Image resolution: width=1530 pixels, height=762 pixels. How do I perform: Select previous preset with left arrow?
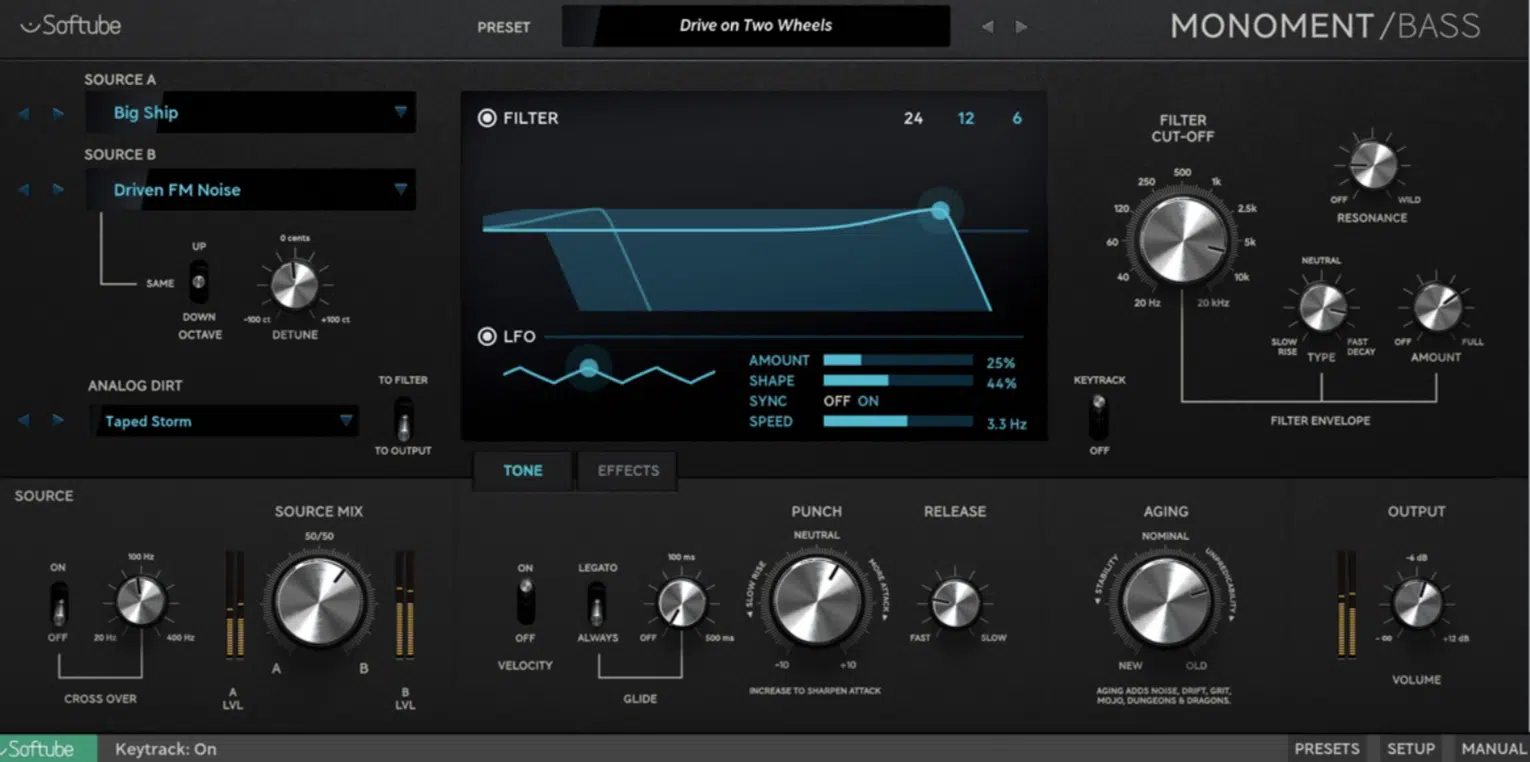pyautogui.click(x=988, y=27)
